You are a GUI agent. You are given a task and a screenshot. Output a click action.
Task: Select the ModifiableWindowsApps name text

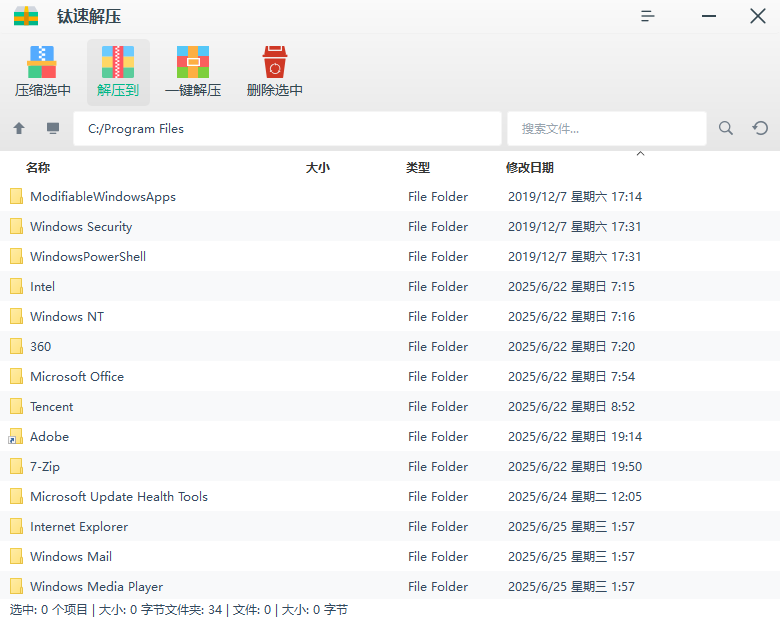point(103,197)
